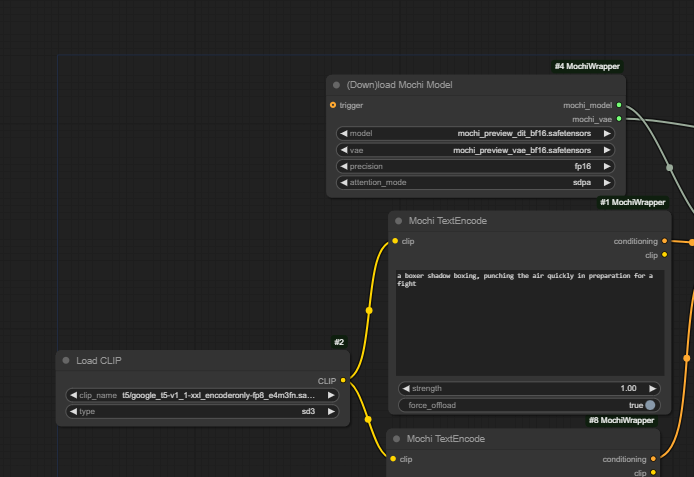Click the conditioning output of upper TextEncode
694x477 pixels.
point(664,241)
